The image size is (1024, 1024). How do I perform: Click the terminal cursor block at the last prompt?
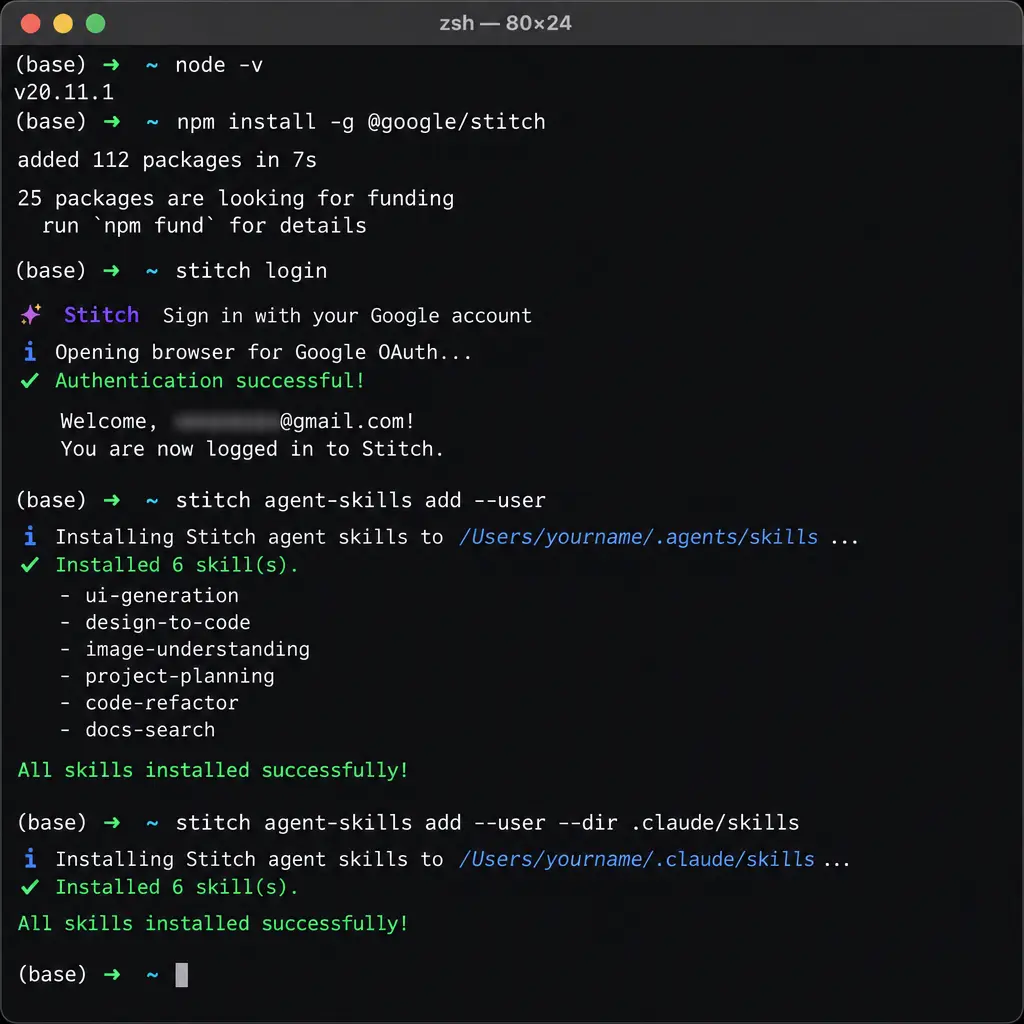point(182,974)
